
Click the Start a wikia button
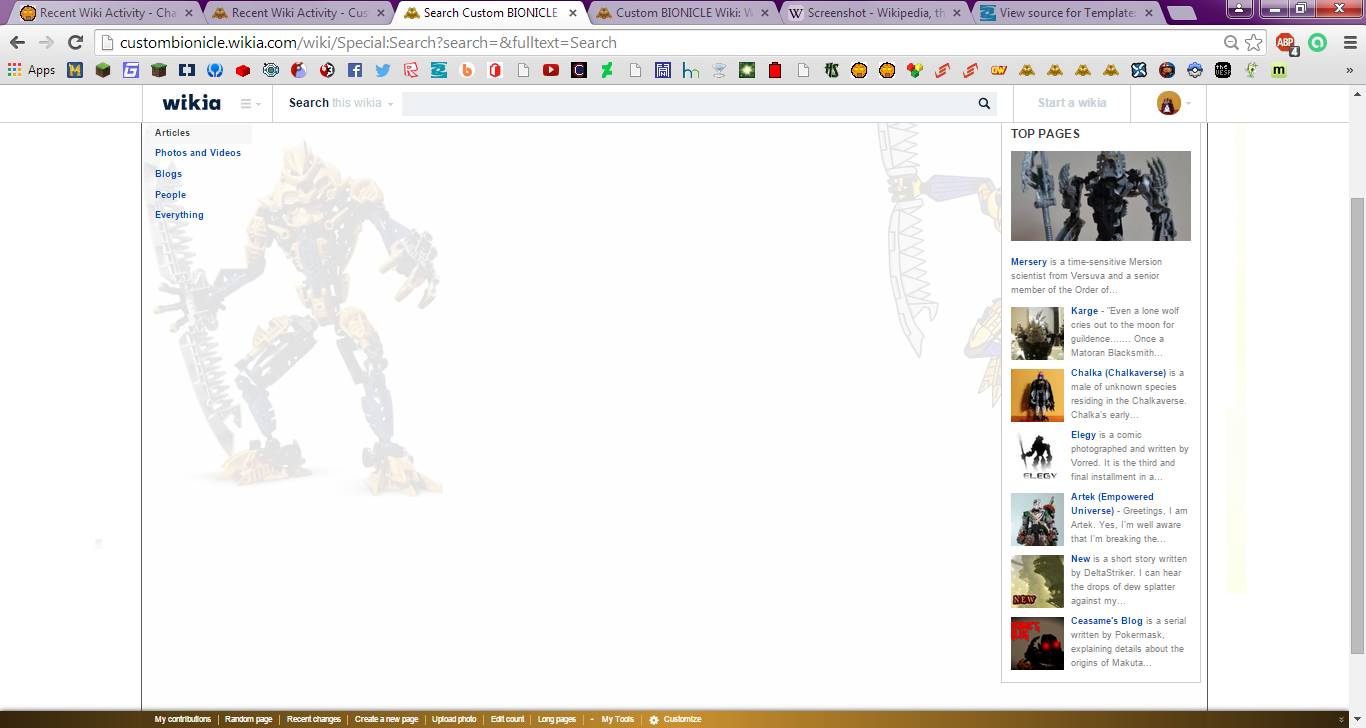[1072, 103]
